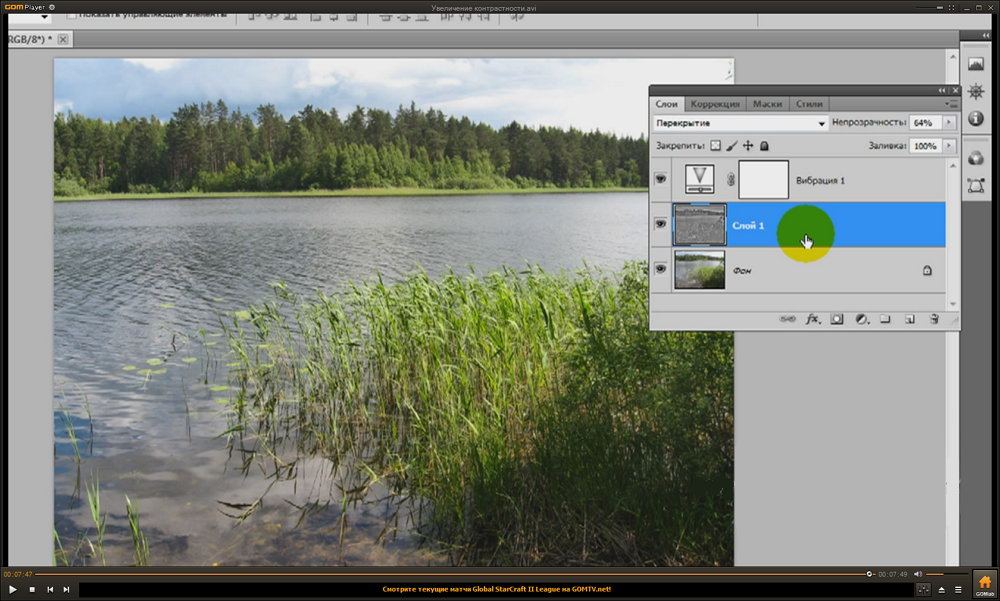Open the Перекрытие blend mode dropdown
Image resolution: width=1000 pixels, height=601 pixels.
(740, 123)
